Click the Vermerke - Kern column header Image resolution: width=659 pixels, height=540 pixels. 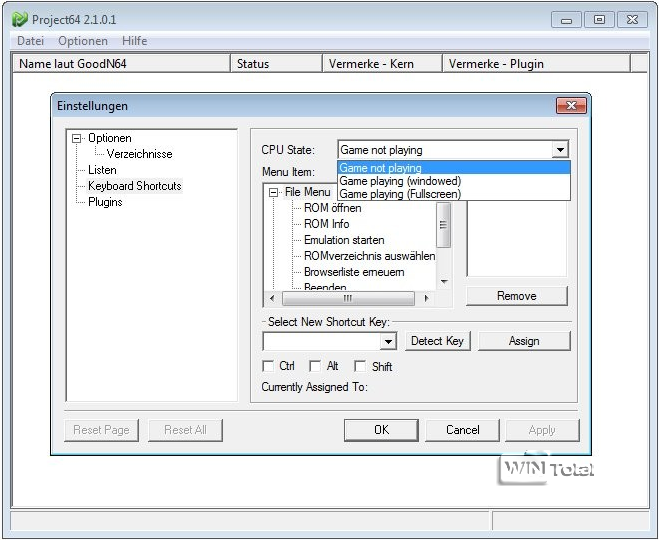point(382,63)
